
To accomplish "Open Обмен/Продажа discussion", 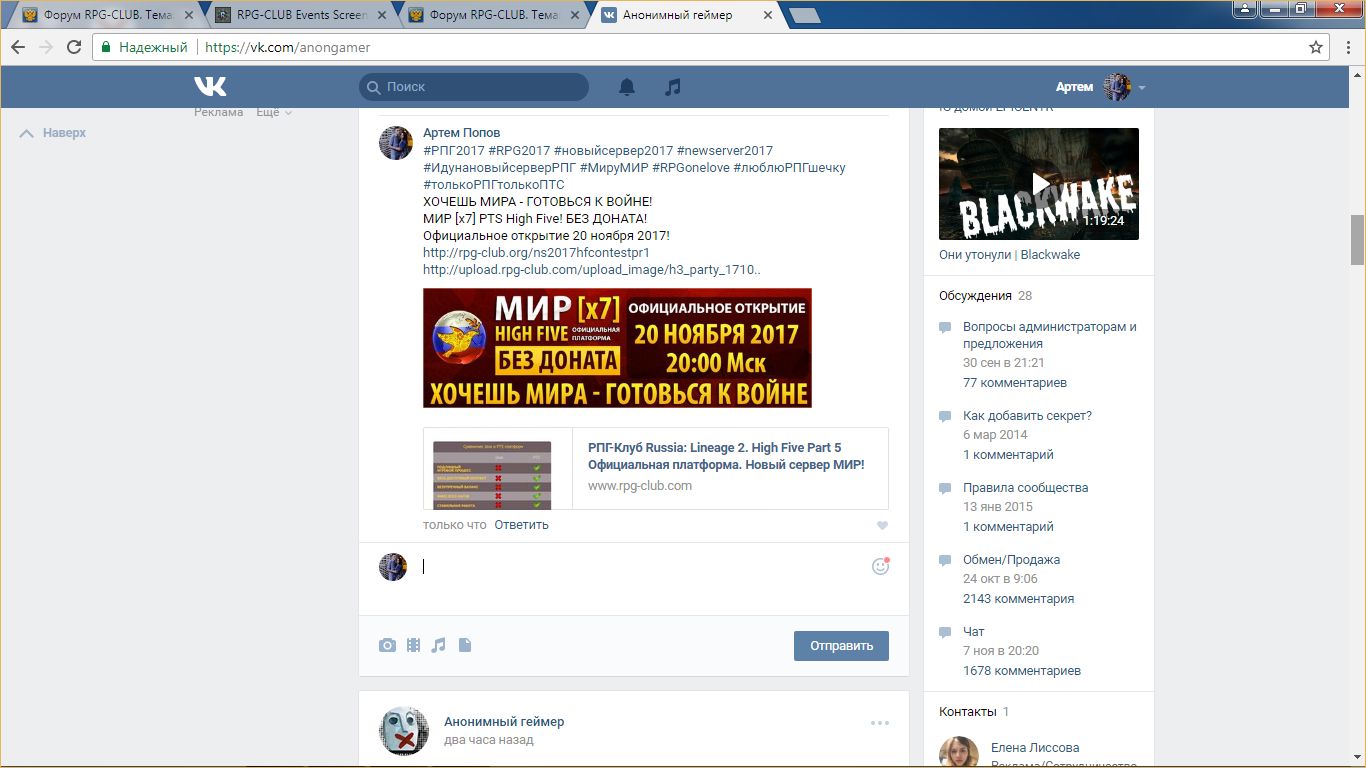I will click(x=1011, y=560).
